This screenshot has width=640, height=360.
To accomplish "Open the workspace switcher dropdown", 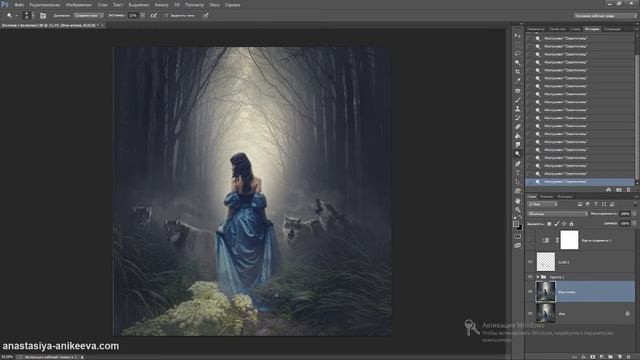I will click(x=605, y=16).
